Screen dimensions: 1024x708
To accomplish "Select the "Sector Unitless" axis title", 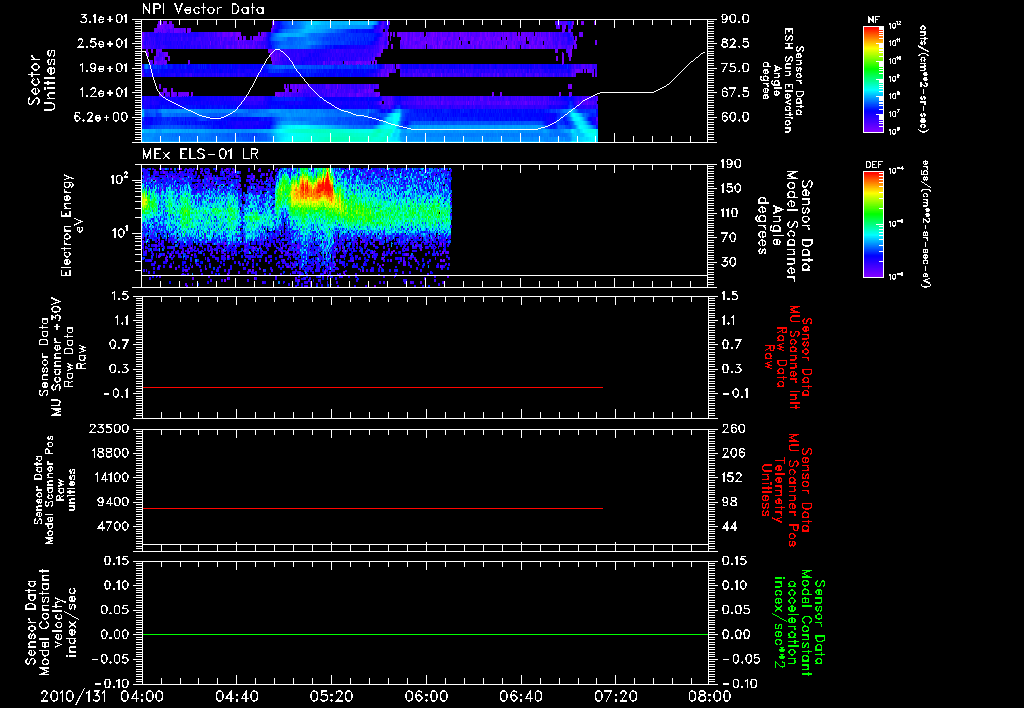I will click(42, 80).
